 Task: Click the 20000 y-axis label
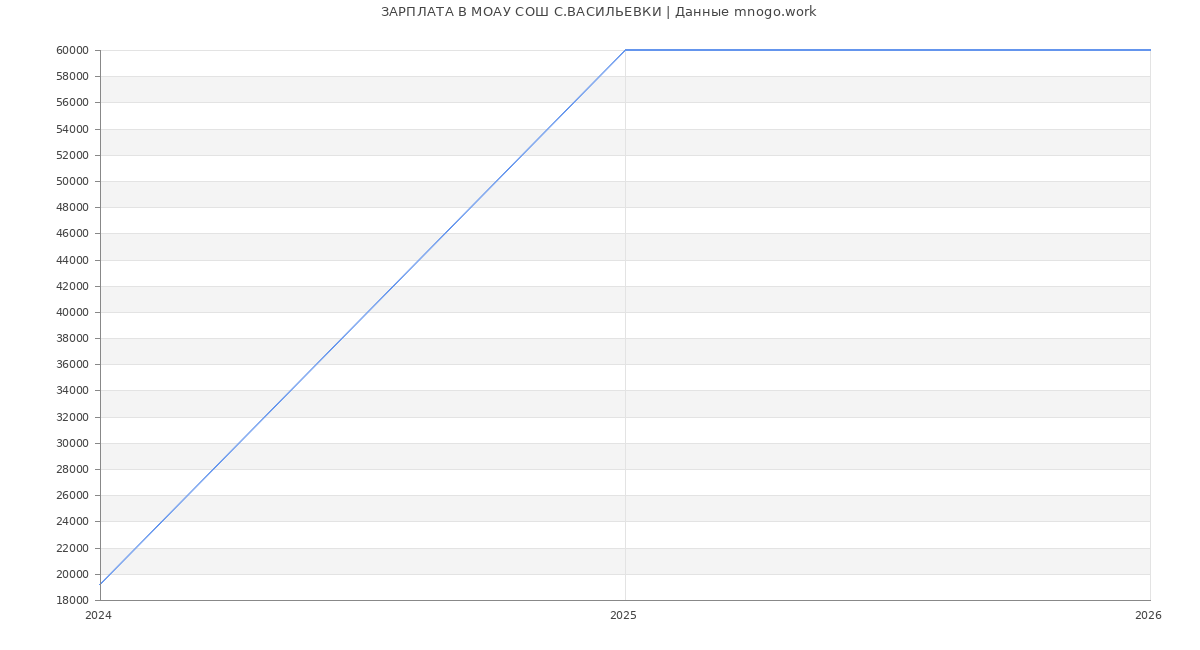[72, 575]
